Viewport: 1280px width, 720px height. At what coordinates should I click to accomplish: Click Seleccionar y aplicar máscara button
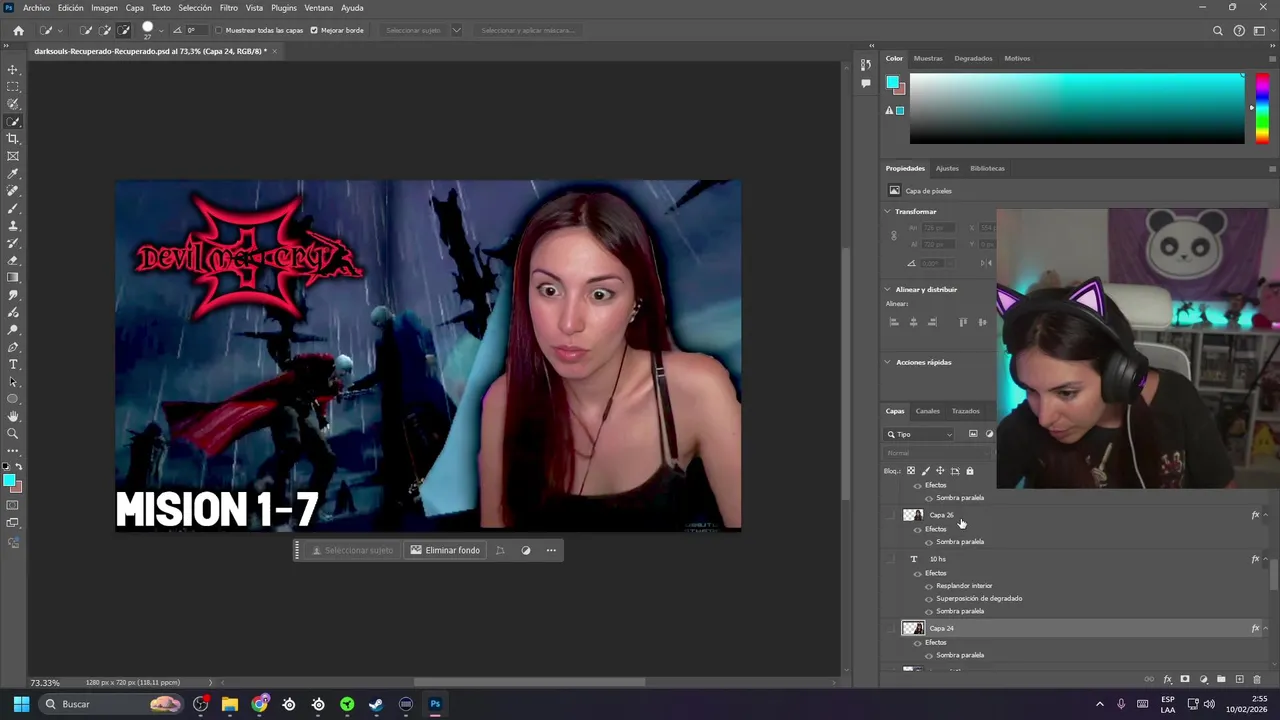coord(527,30)
